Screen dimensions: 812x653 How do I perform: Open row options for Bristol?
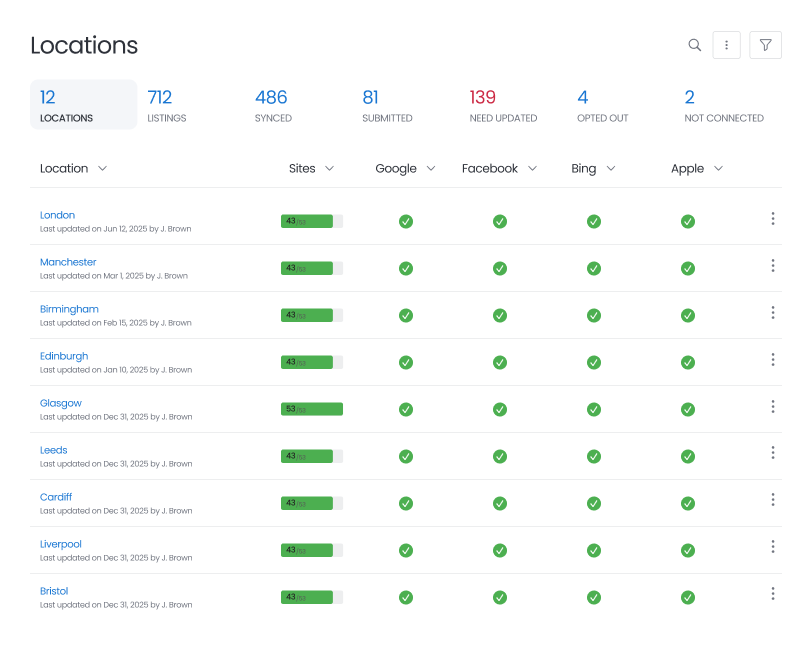point(773,593)
